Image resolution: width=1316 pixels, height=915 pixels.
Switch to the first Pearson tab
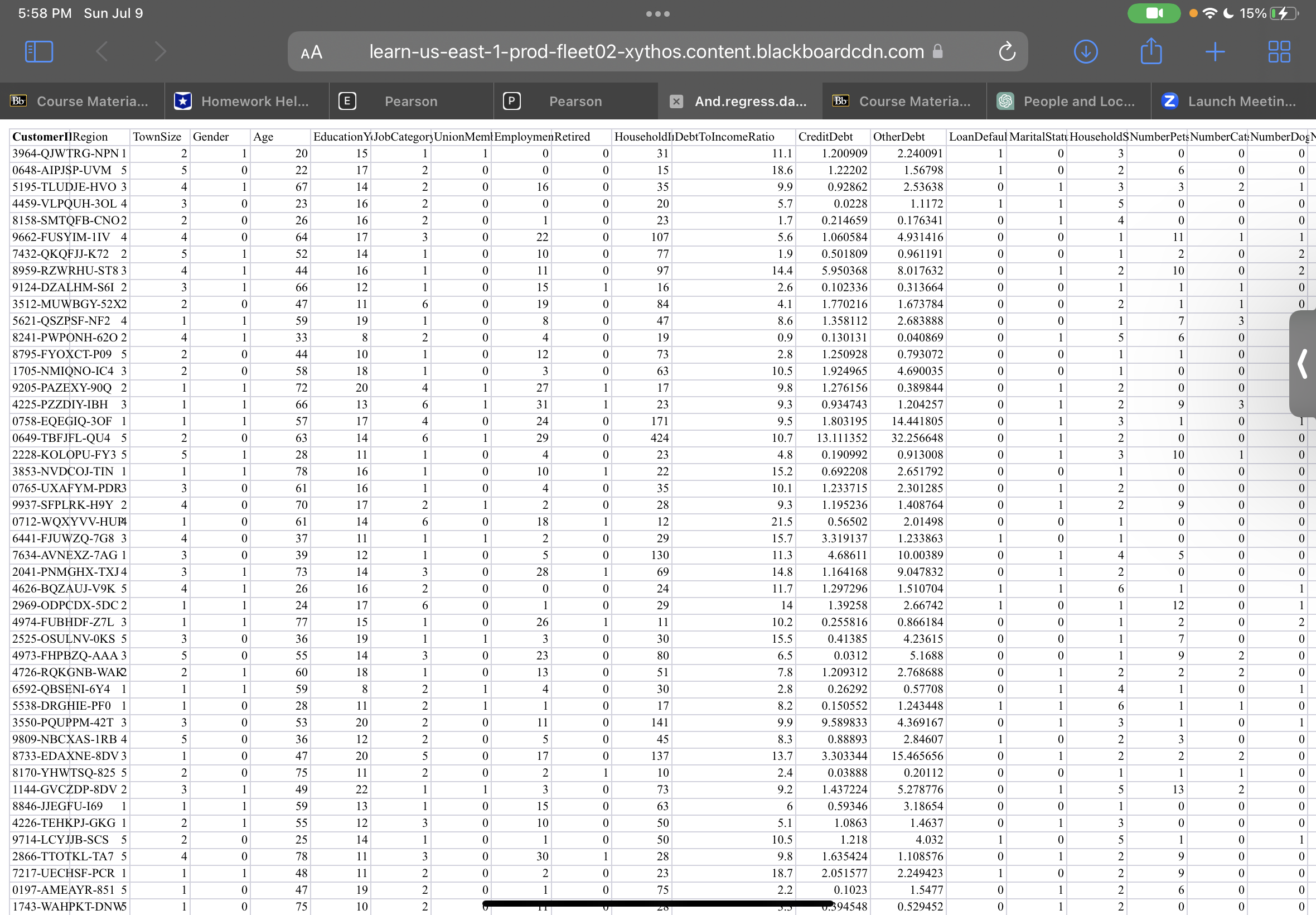[411, 101]
